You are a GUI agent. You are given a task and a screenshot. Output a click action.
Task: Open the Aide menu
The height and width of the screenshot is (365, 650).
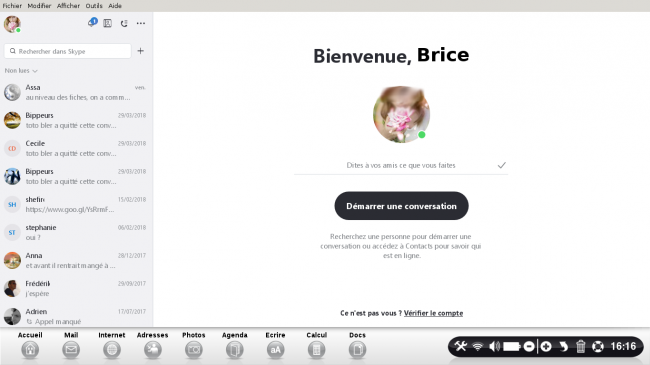point(115,6)
